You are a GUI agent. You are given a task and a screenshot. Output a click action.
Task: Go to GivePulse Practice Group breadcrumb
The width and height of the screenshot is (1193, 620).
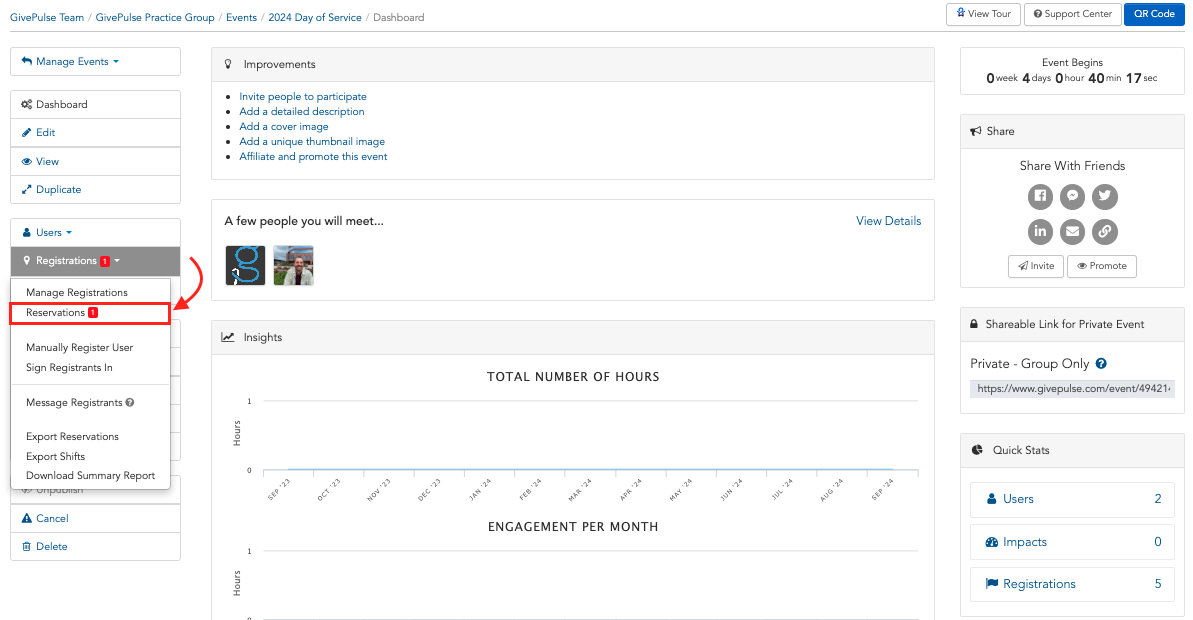pyautogui.click(x=155, y=17)
